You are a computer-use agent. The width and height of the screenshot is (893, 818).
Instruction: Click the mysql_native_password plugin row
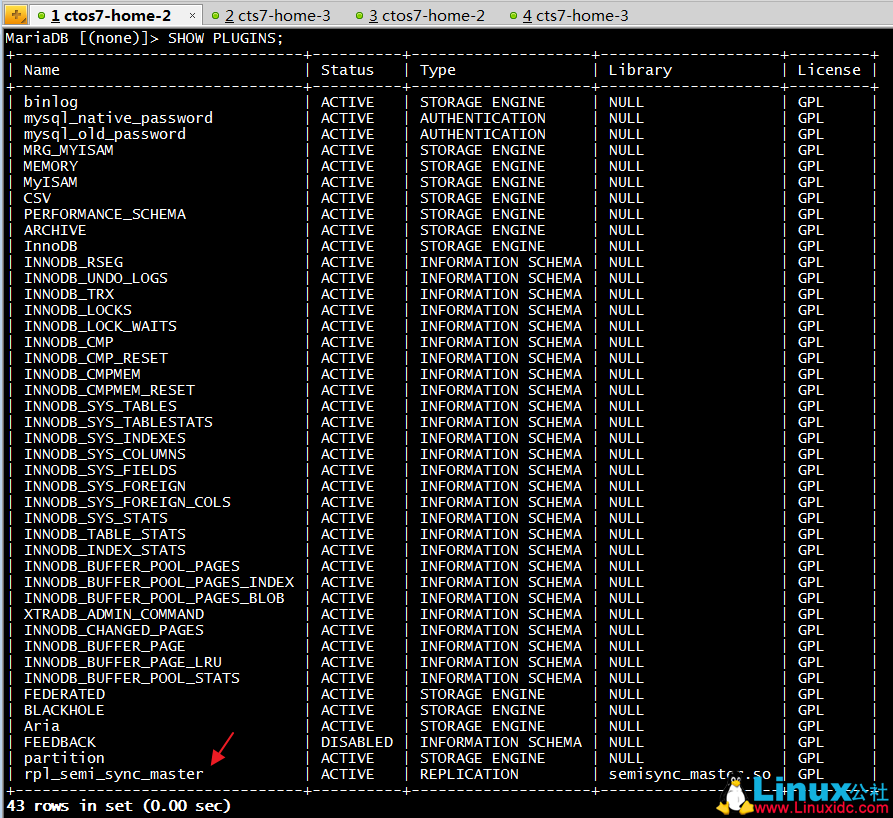point(118,118)
